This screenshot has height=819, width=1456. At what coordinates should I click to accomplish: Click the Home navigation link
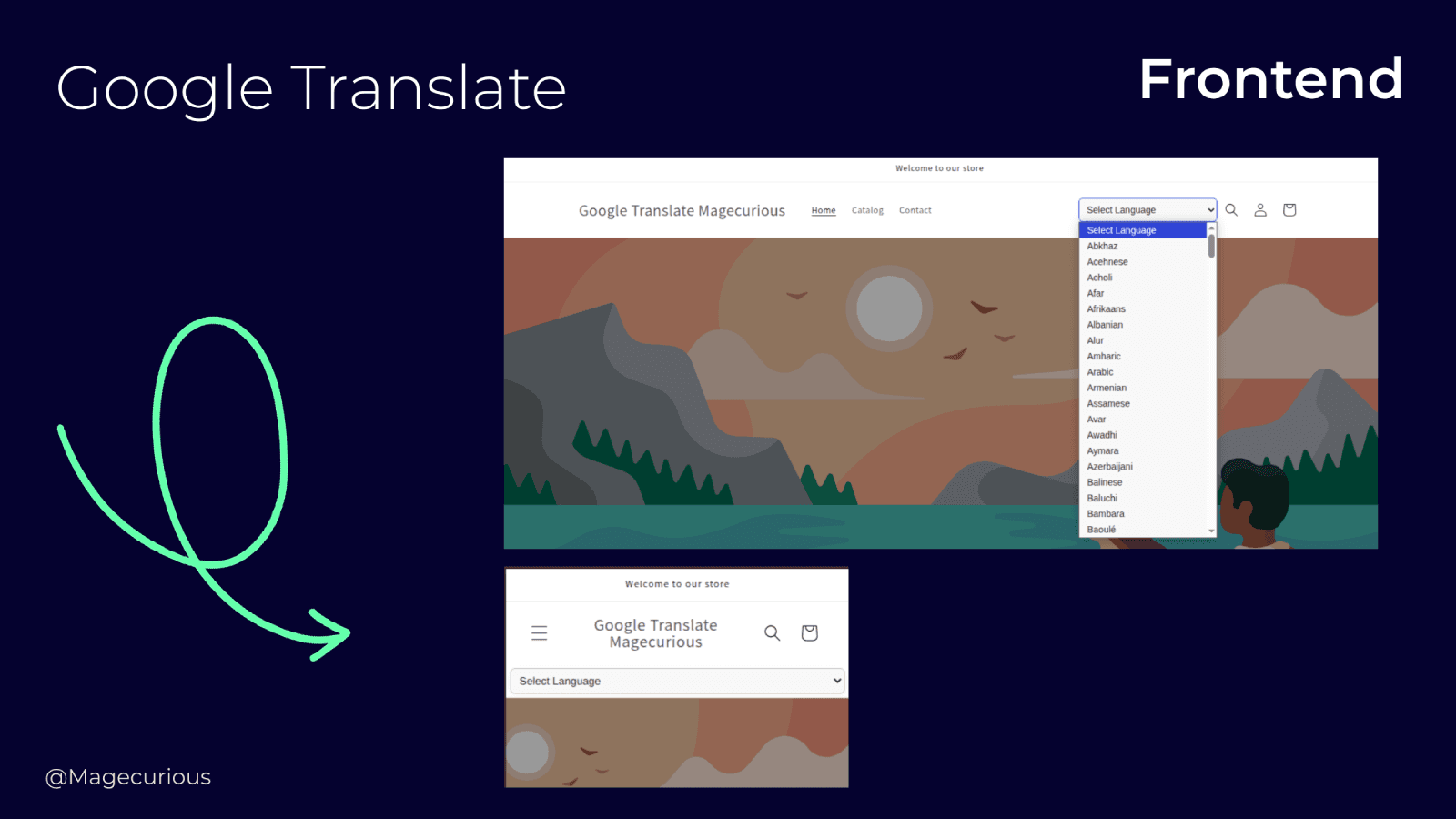tap(823, 210)
